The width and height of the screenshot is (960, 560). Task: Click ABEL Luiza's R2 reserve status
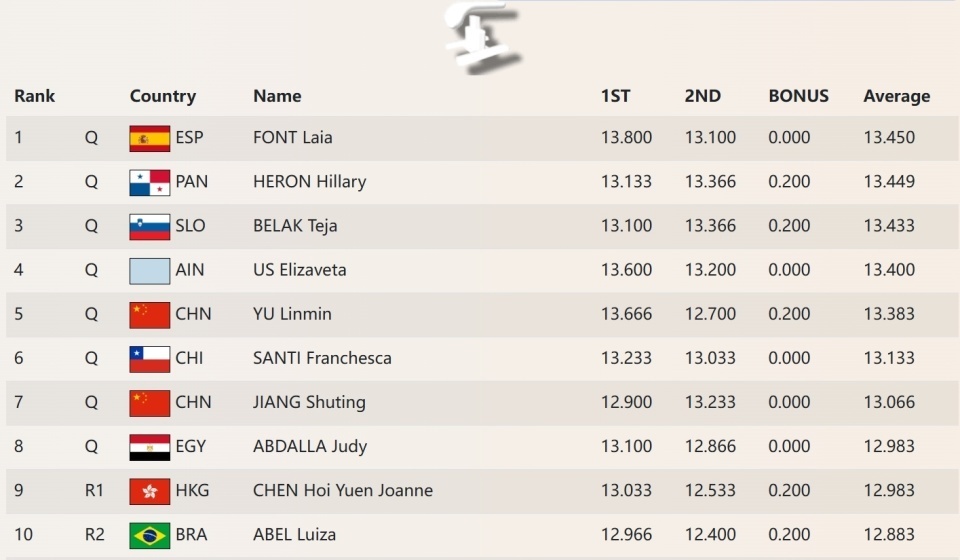coord(94,535)
